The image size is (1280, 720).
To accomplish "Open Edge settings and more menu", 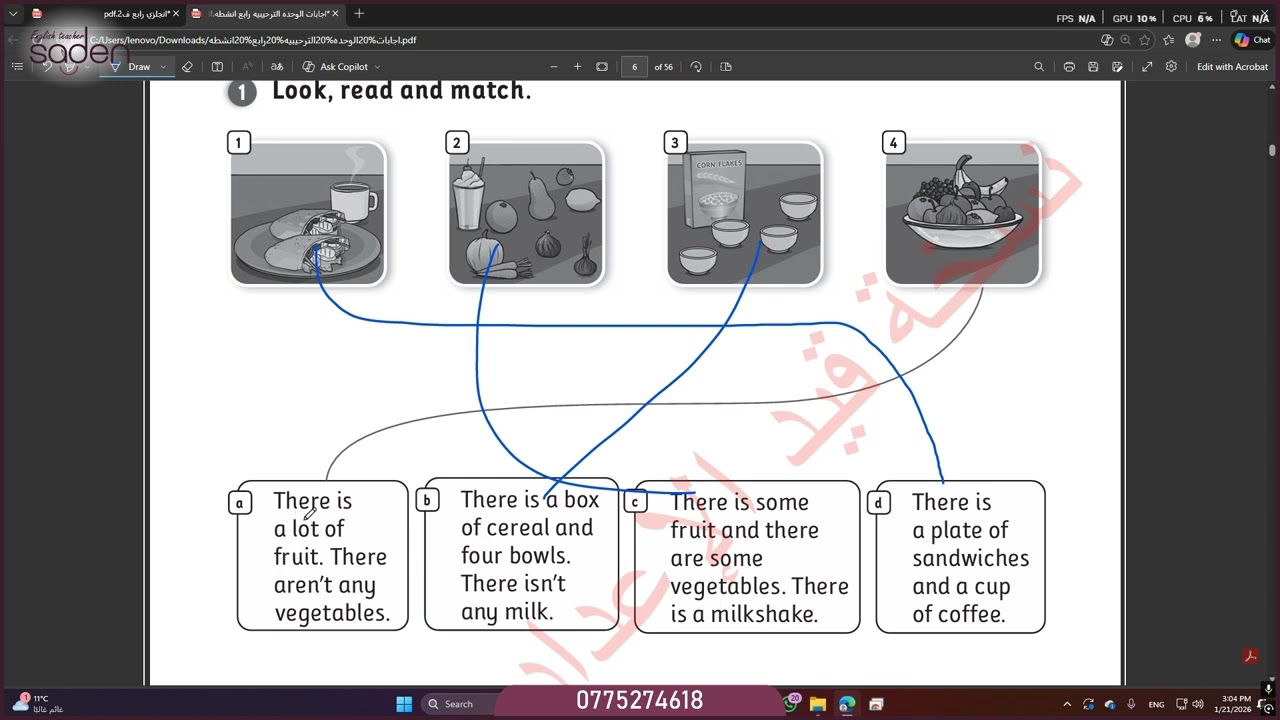I will (x=1216, y=40).
